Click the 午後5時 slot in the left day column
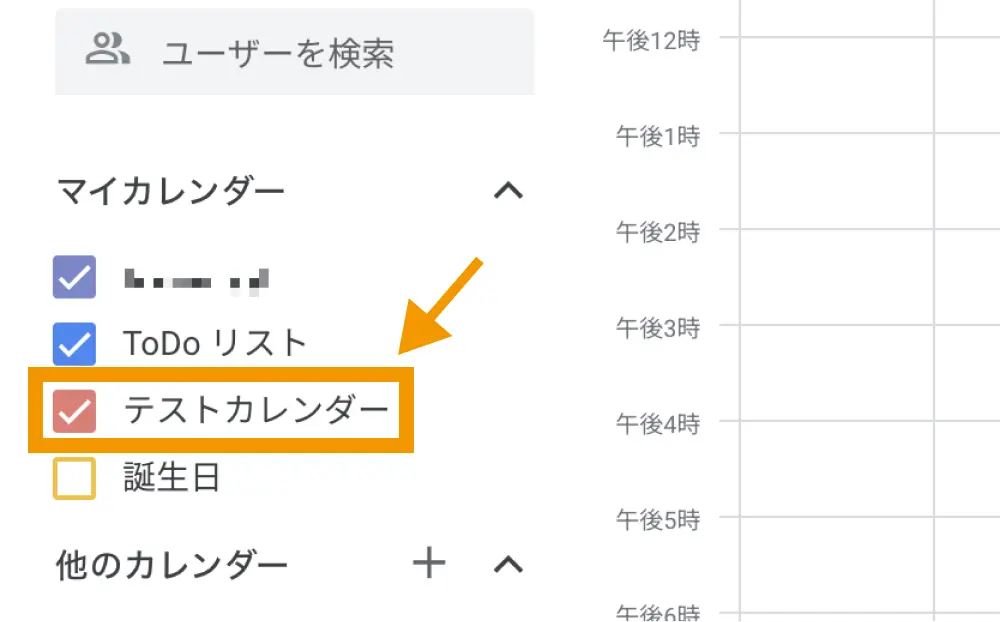The width and height of the screenshot is (1000, 622). (836, 563)
